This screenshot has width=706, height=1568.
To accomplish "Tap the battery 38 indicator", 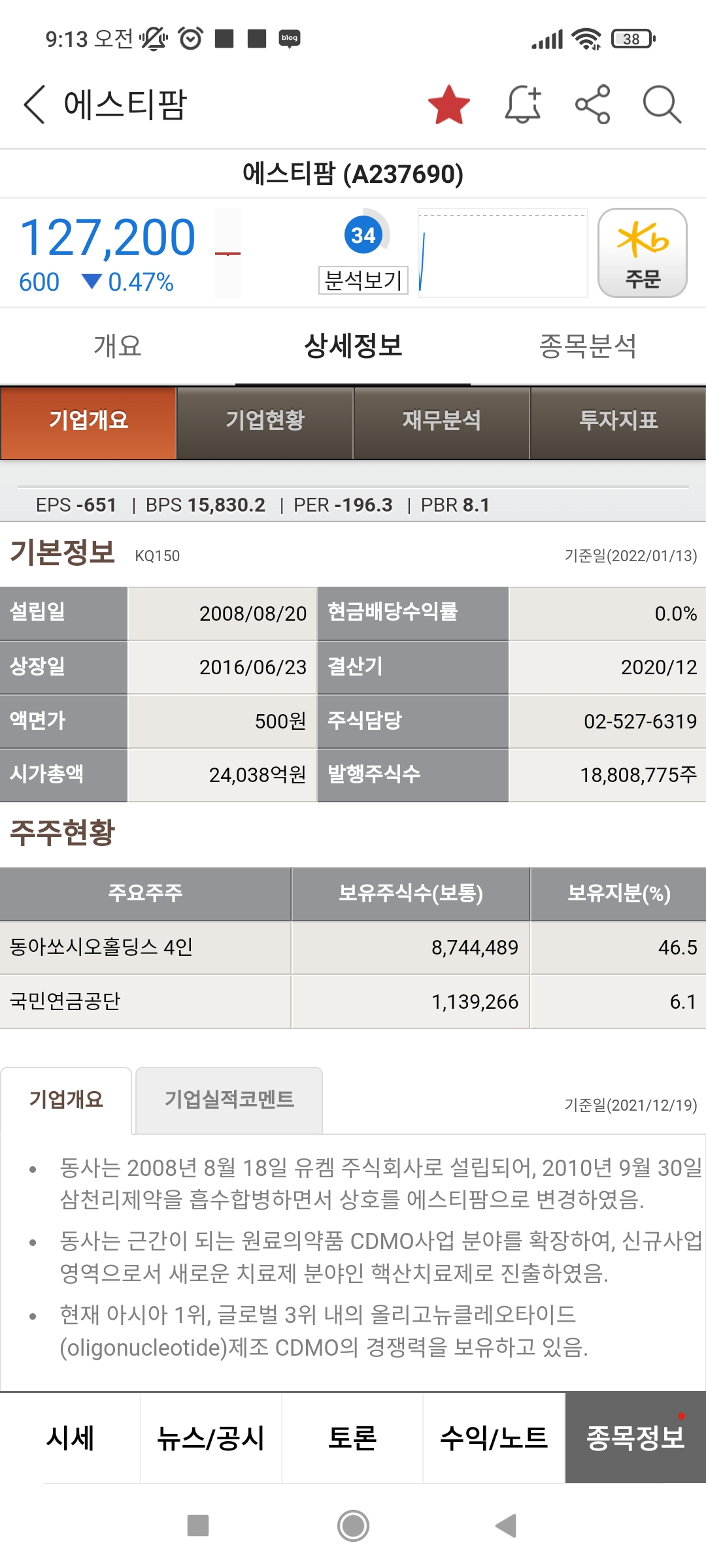I will (633, 39).
